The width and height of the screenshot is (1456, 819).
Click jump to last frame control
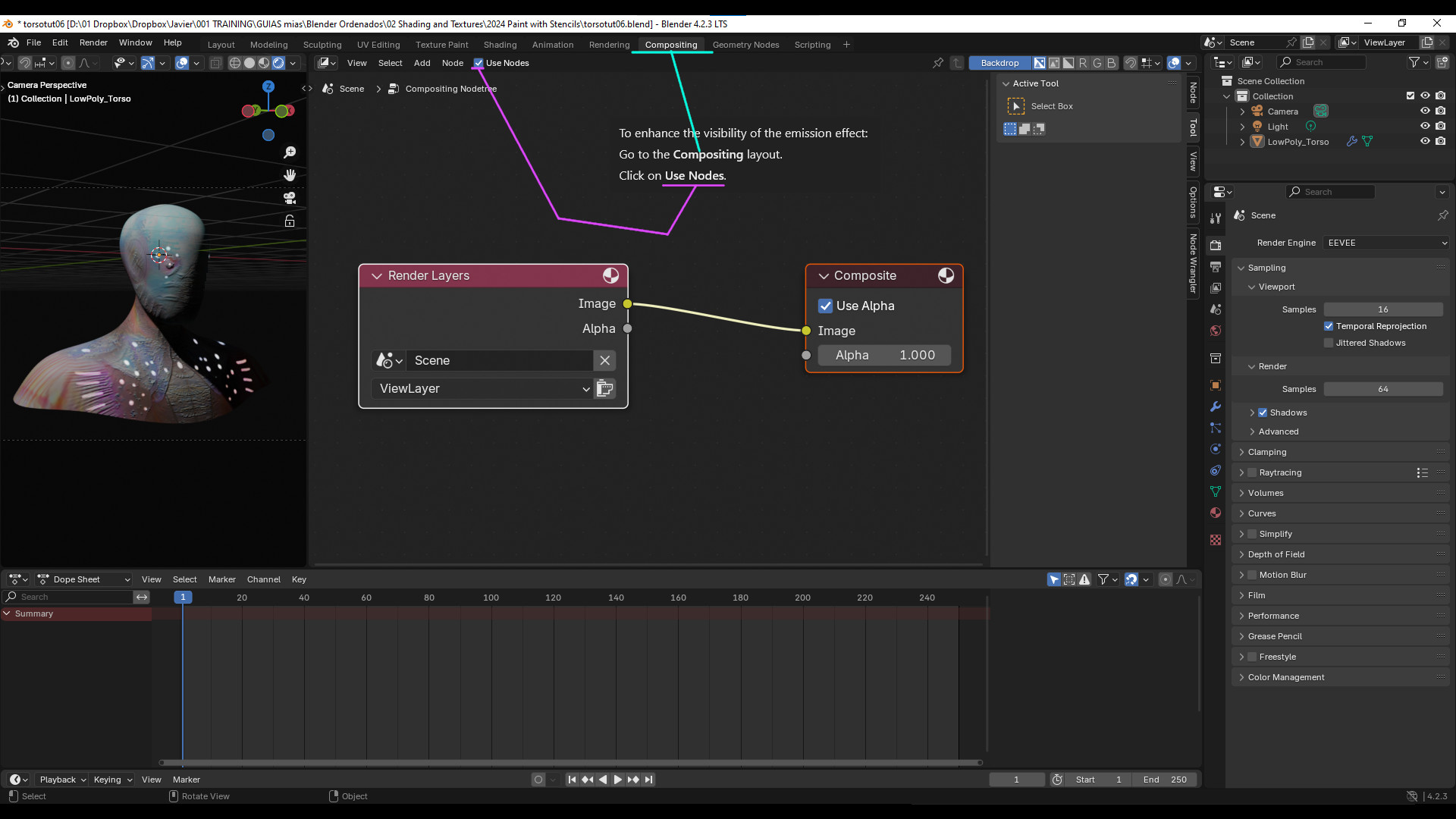coord(648,780)
